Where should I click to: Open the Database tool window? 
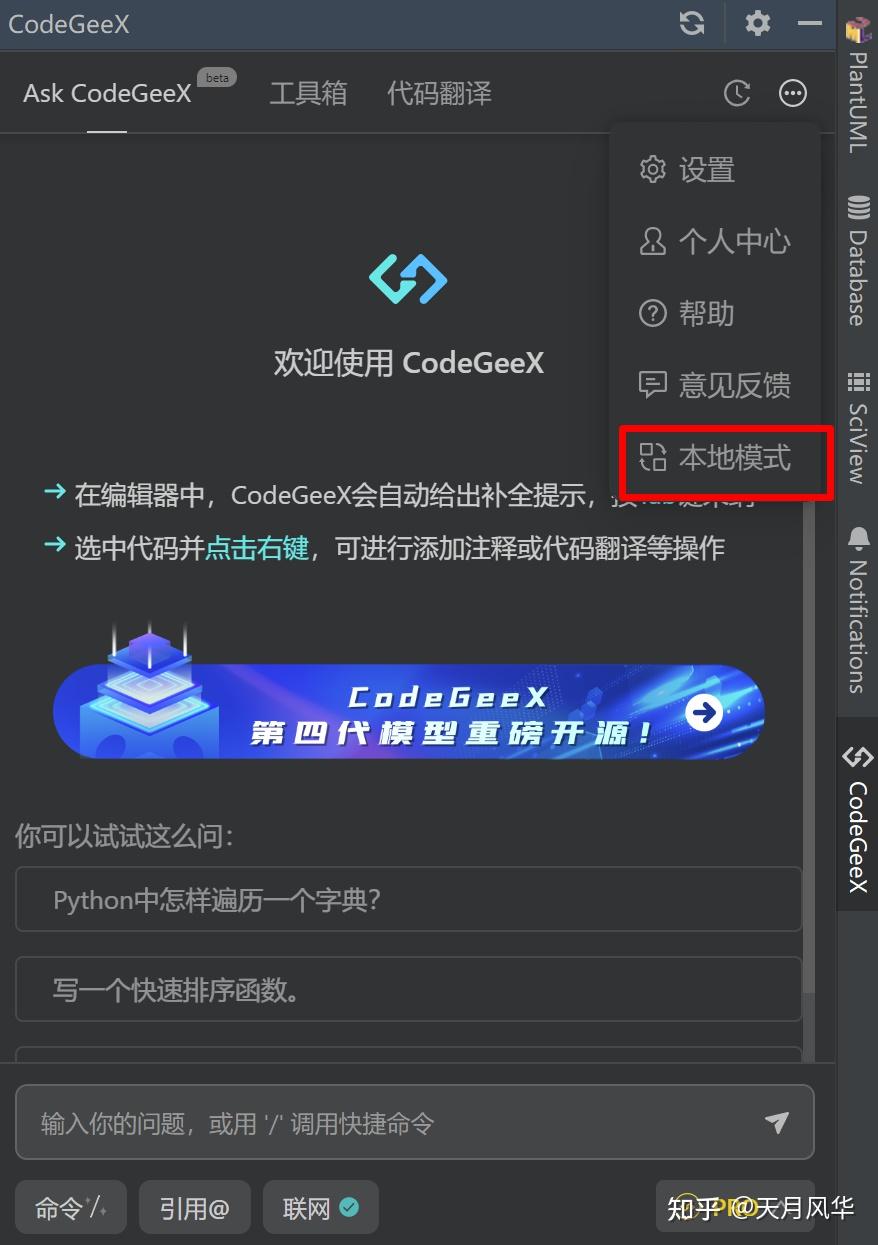858,260
